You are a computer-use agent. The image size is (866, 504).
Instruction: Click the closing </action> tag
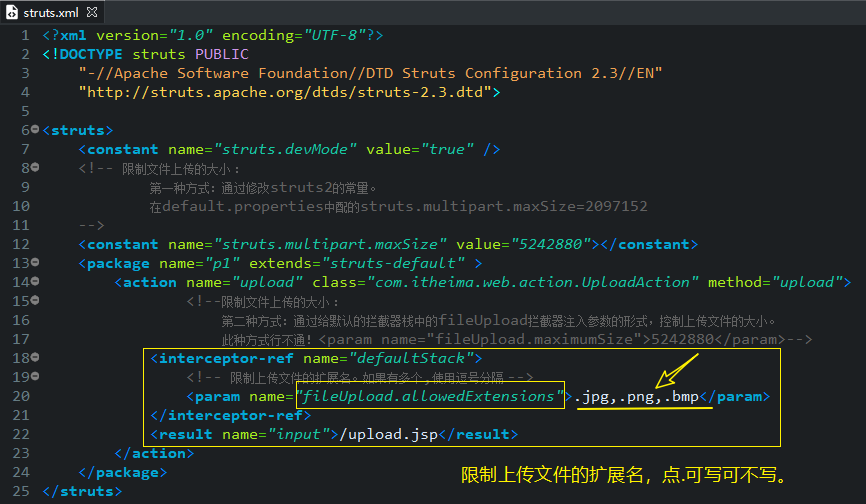point(154,453)
